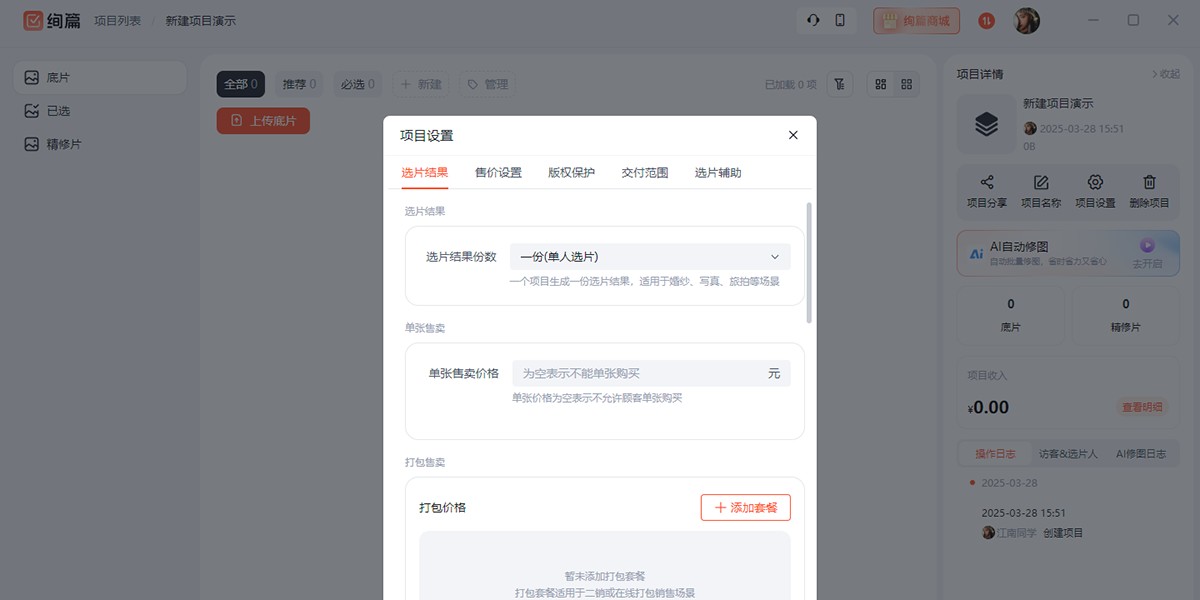Toggle mobile preview with the phone icon

[x=840, y=20]
